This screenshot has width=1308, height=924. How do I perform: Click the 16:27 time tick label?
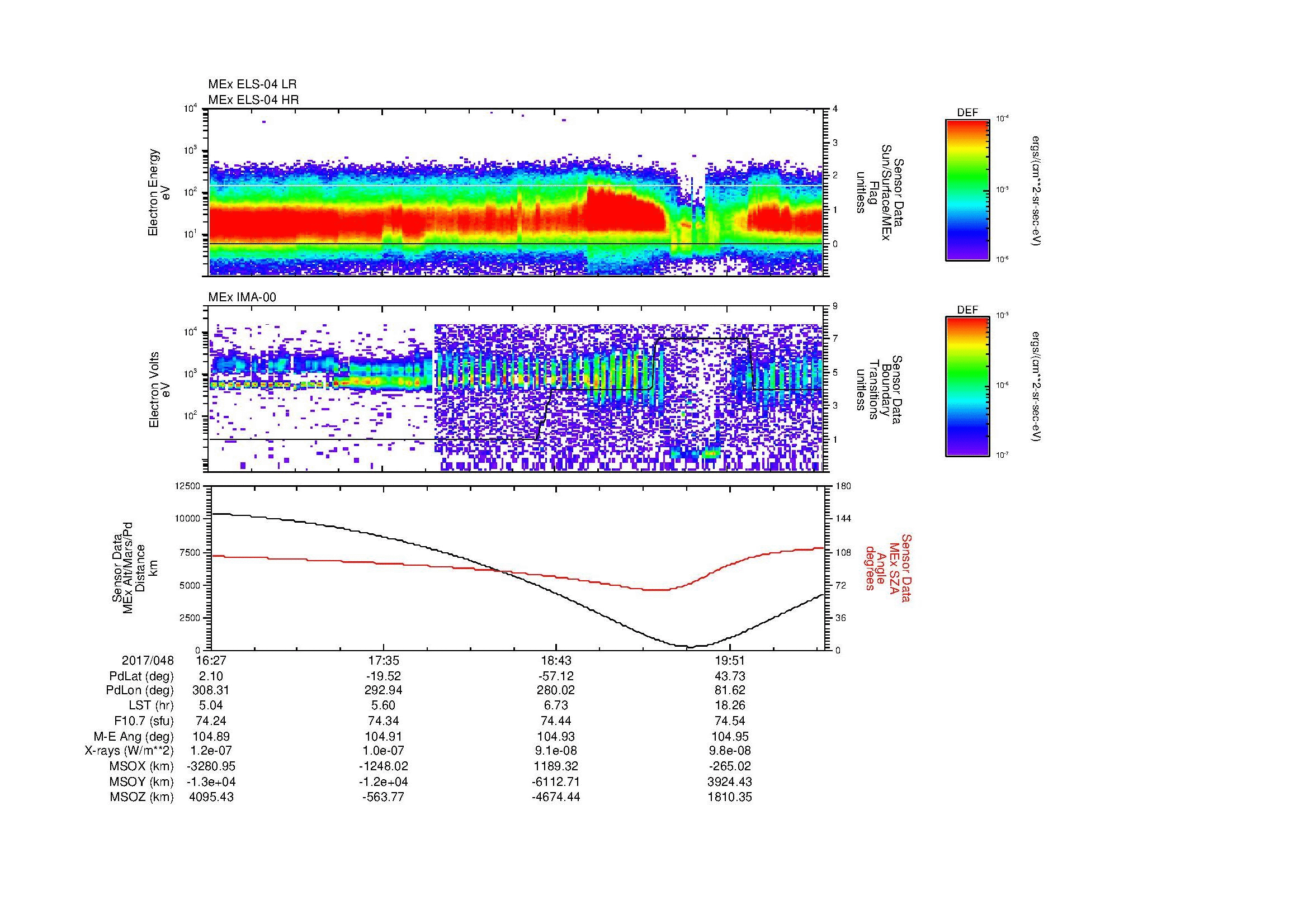click(210, 660)
